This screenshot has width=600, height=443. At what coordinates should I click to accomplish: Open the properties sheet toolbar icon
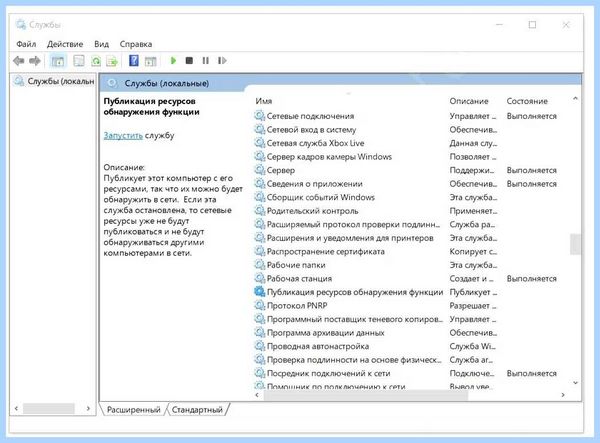coord(79,60)
